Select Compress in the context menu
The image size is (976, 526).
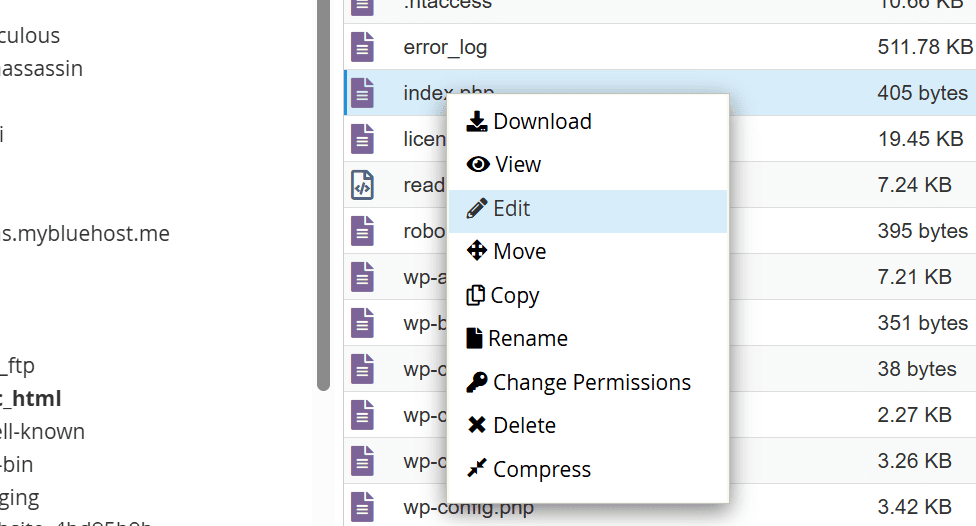(588, 469)
